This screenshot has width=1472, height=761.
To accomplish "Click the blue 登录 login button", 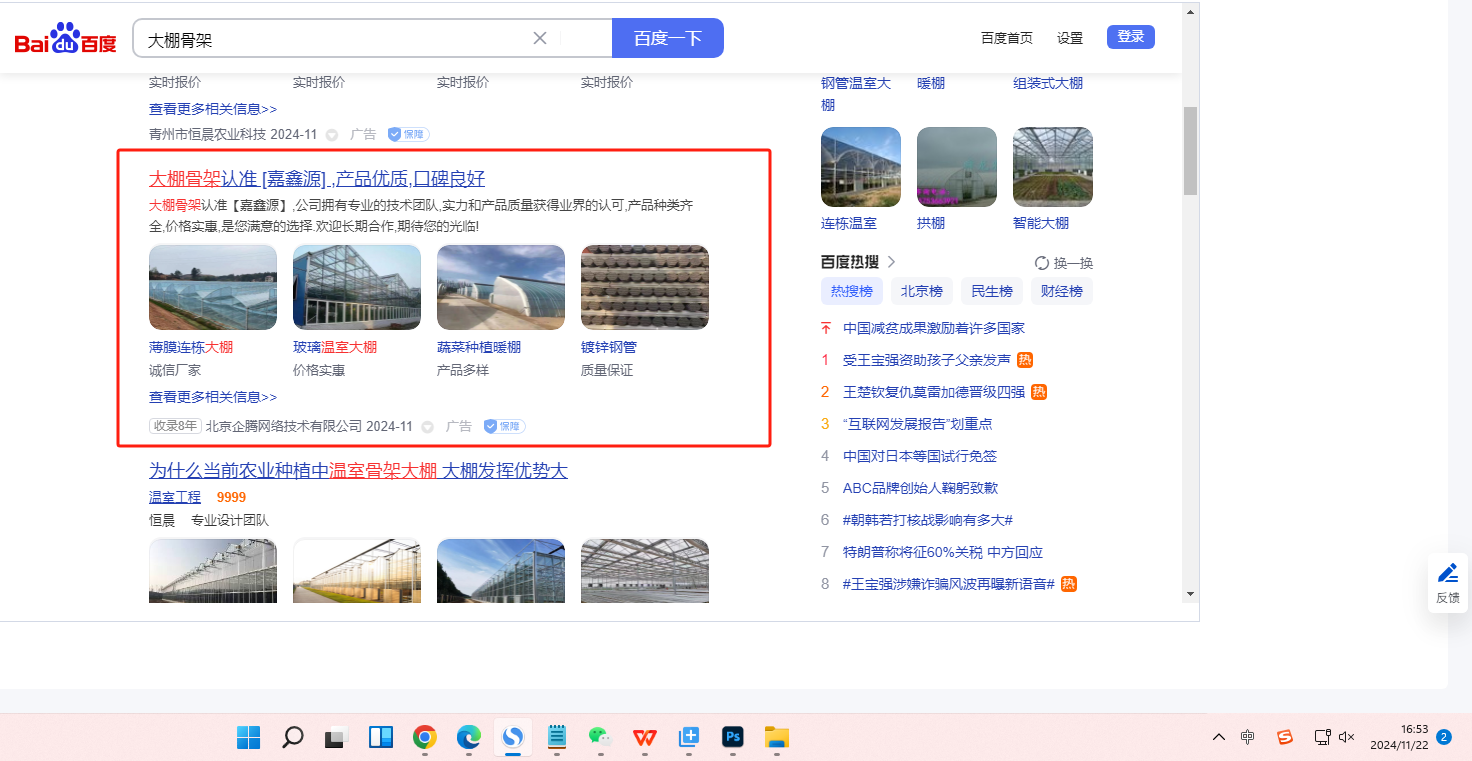I will point(1130,37).
